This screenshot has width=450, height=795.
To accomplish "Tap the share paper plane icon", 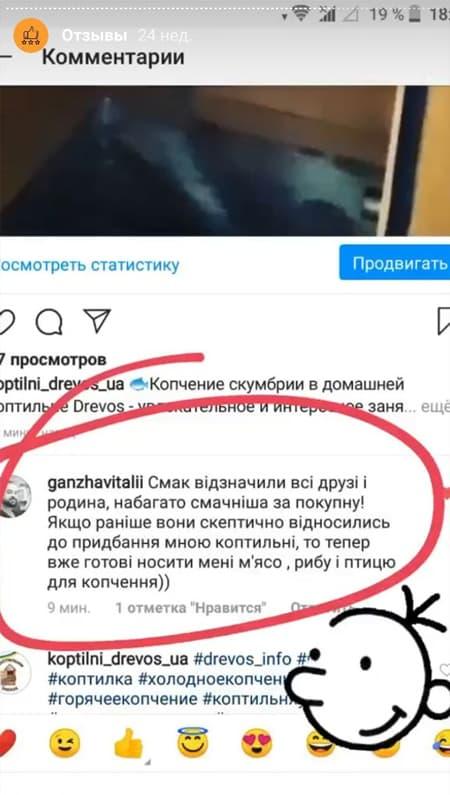I will click(97, 321).
